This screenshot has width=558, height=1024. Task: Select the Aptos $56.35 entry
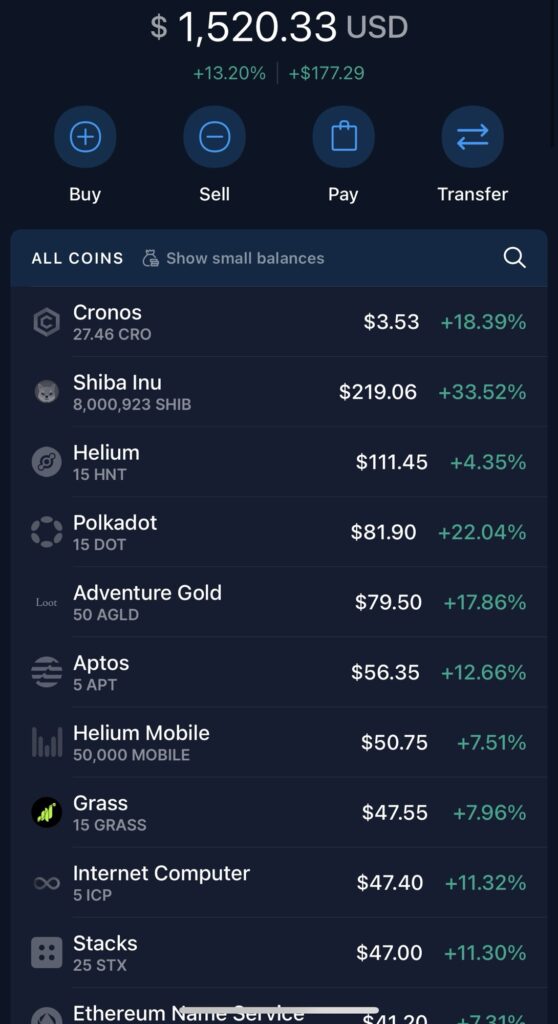[x=279, y=673]
